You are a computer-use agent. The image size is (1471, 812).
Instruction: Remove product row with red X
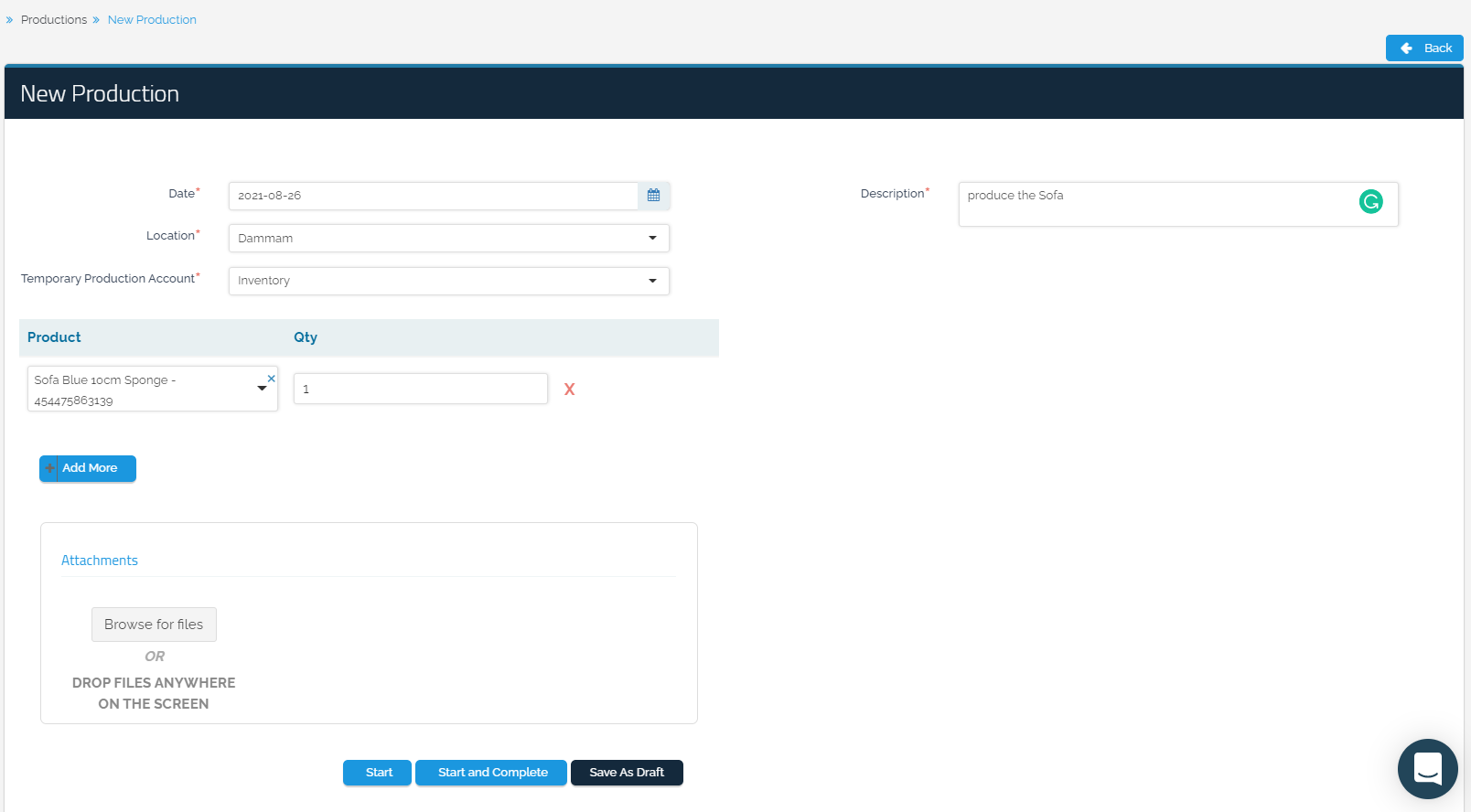point(569,390)
